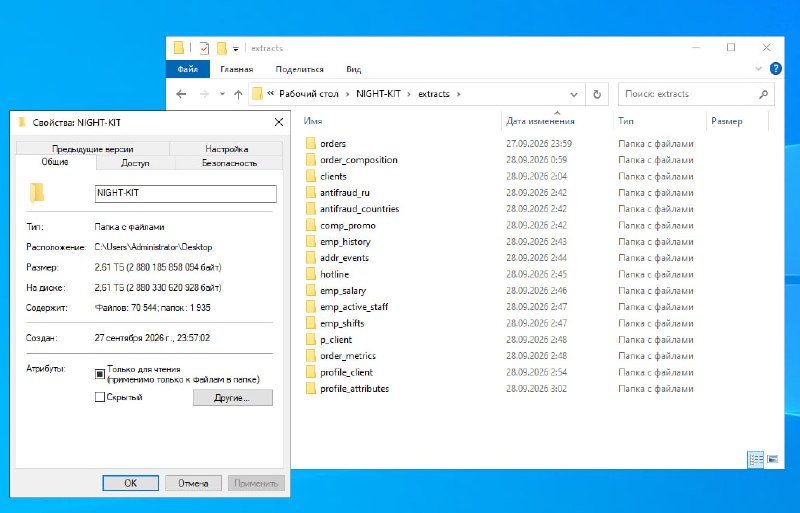This screenshot has height=513, width=800.
Task: Open recent locations dropdown arrow
Action: pyautogui.click(x=222, y=94)
